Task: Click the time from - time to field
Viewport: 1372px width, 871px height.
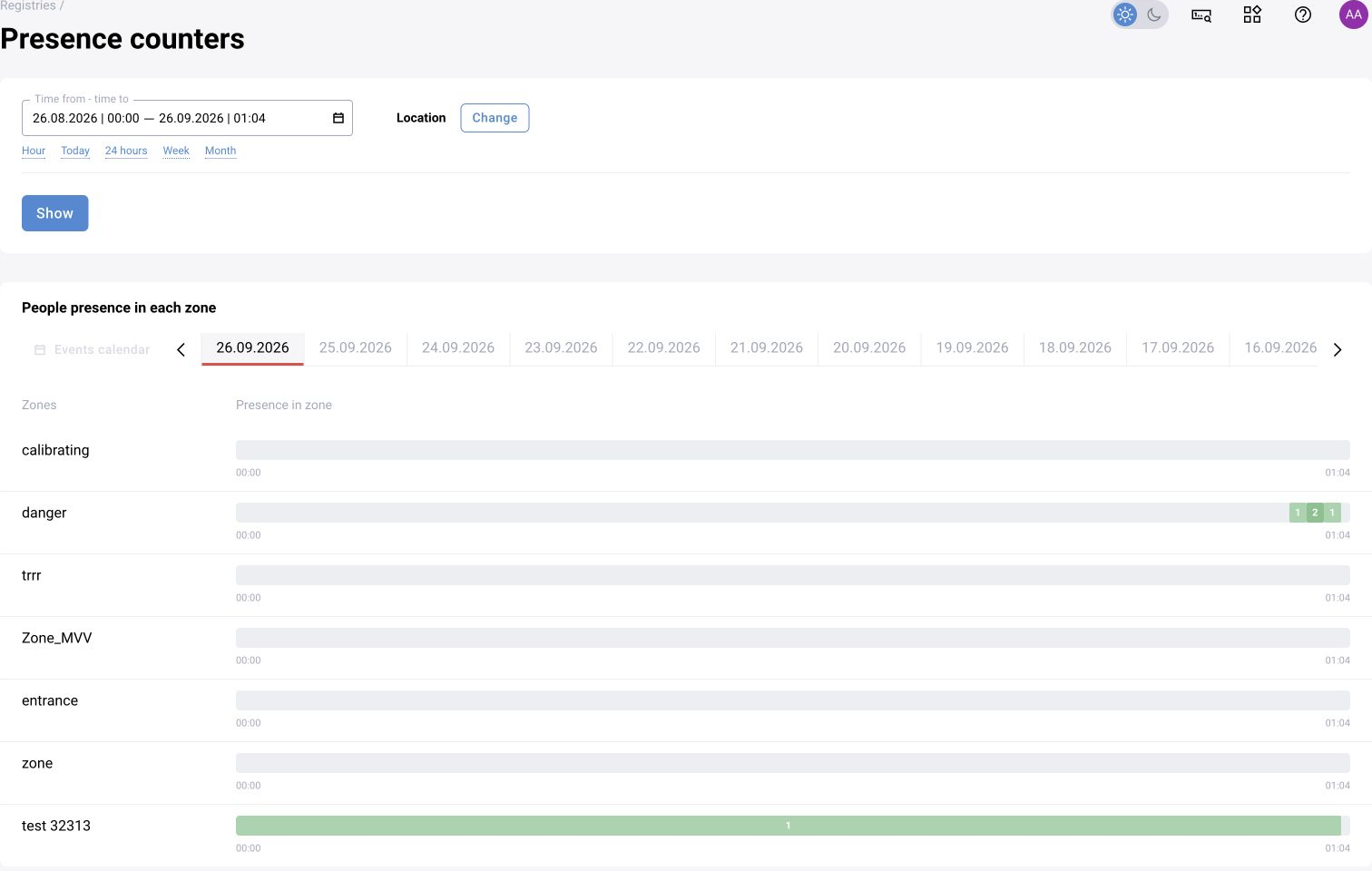Action: tap(187, 118)
